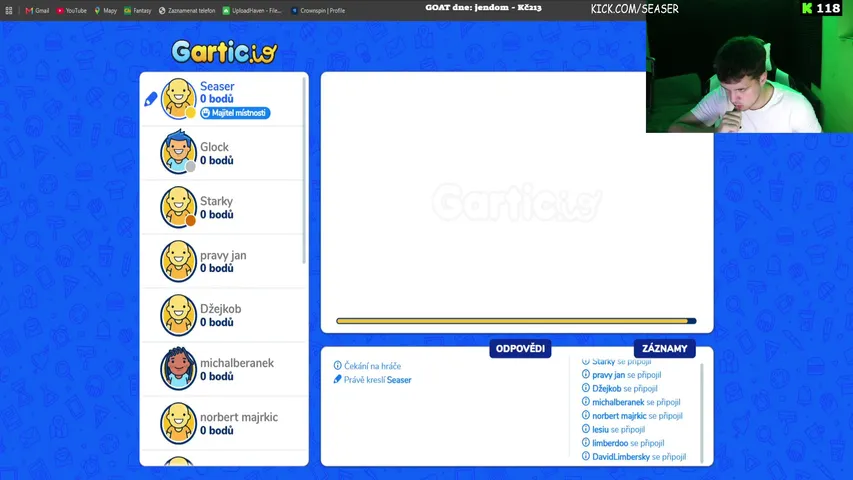Click DavidLimbersky in the join log
Screen dimensions: 853x480
pyautogui.click(x=621, y=457)
